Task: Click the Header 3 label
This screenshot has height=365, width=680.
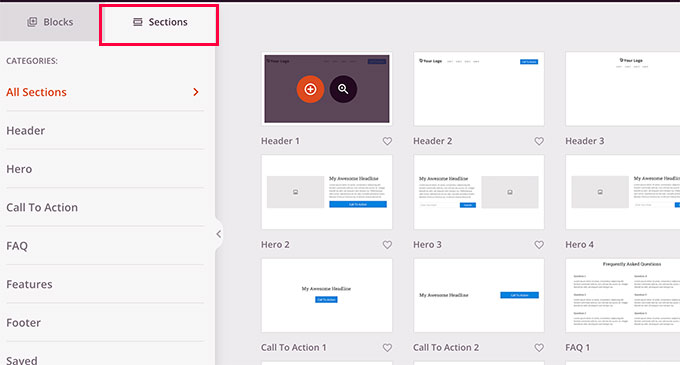Action: pyautogui.click(x=585, y=141)
